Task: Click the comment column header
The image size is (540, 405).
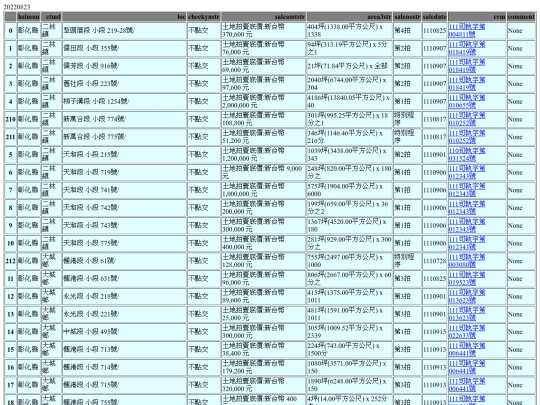Action: click(521, 17)
